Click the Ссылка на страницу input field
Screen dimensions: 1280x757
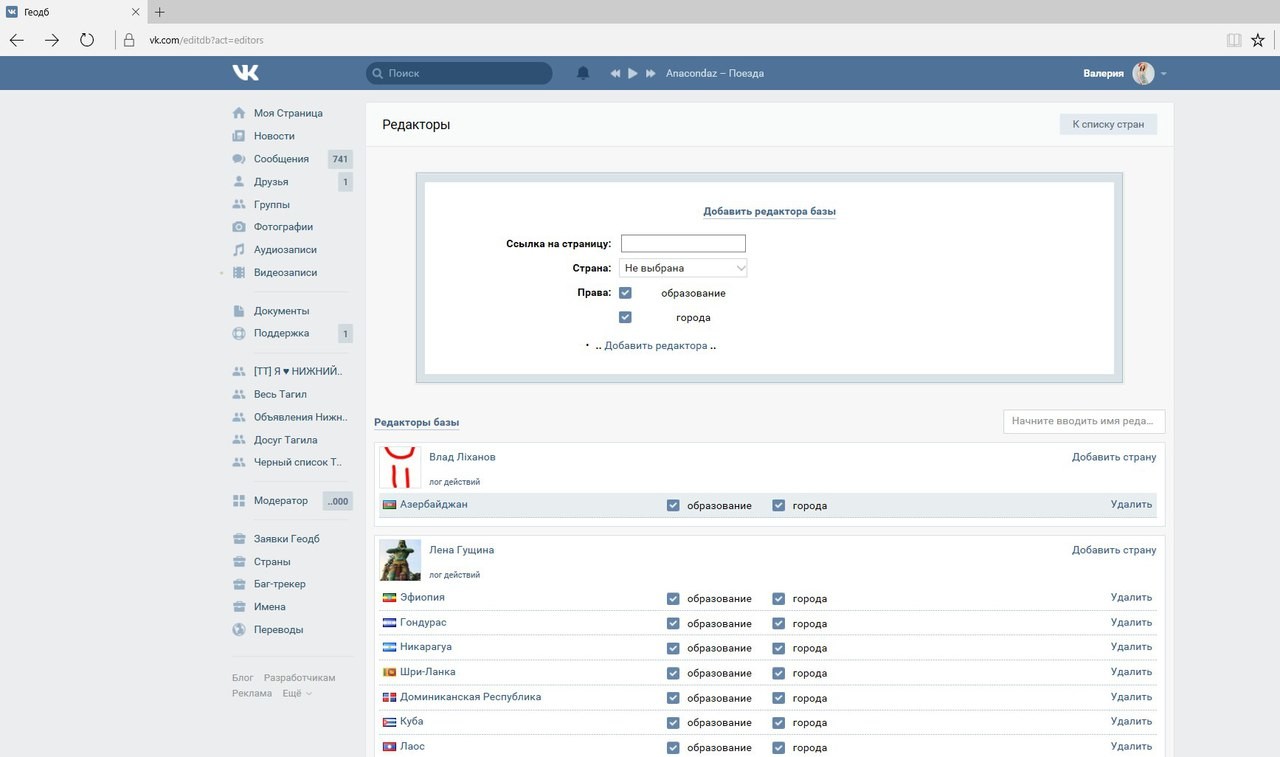(683, 243)
